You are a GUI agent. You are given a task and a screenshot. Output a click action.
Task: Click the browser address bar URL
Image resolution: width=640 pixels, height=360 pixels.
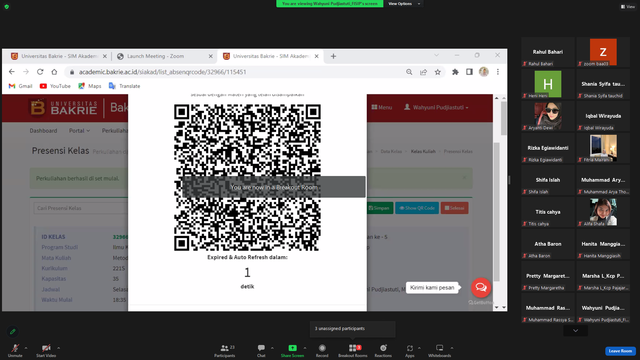coord(162,72)
